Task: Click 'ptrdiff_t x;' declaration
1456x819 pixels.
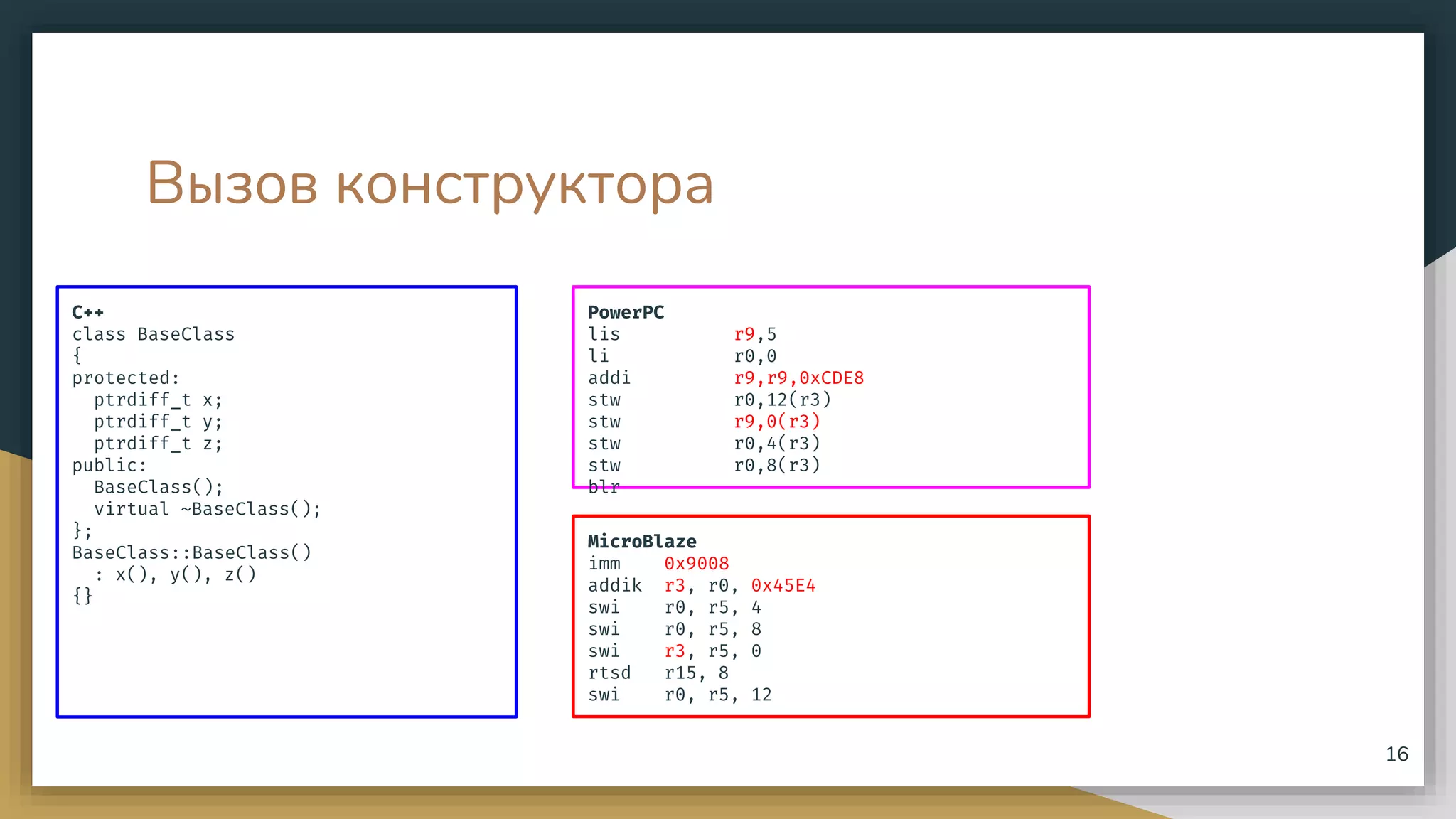Action: [159, 400]
